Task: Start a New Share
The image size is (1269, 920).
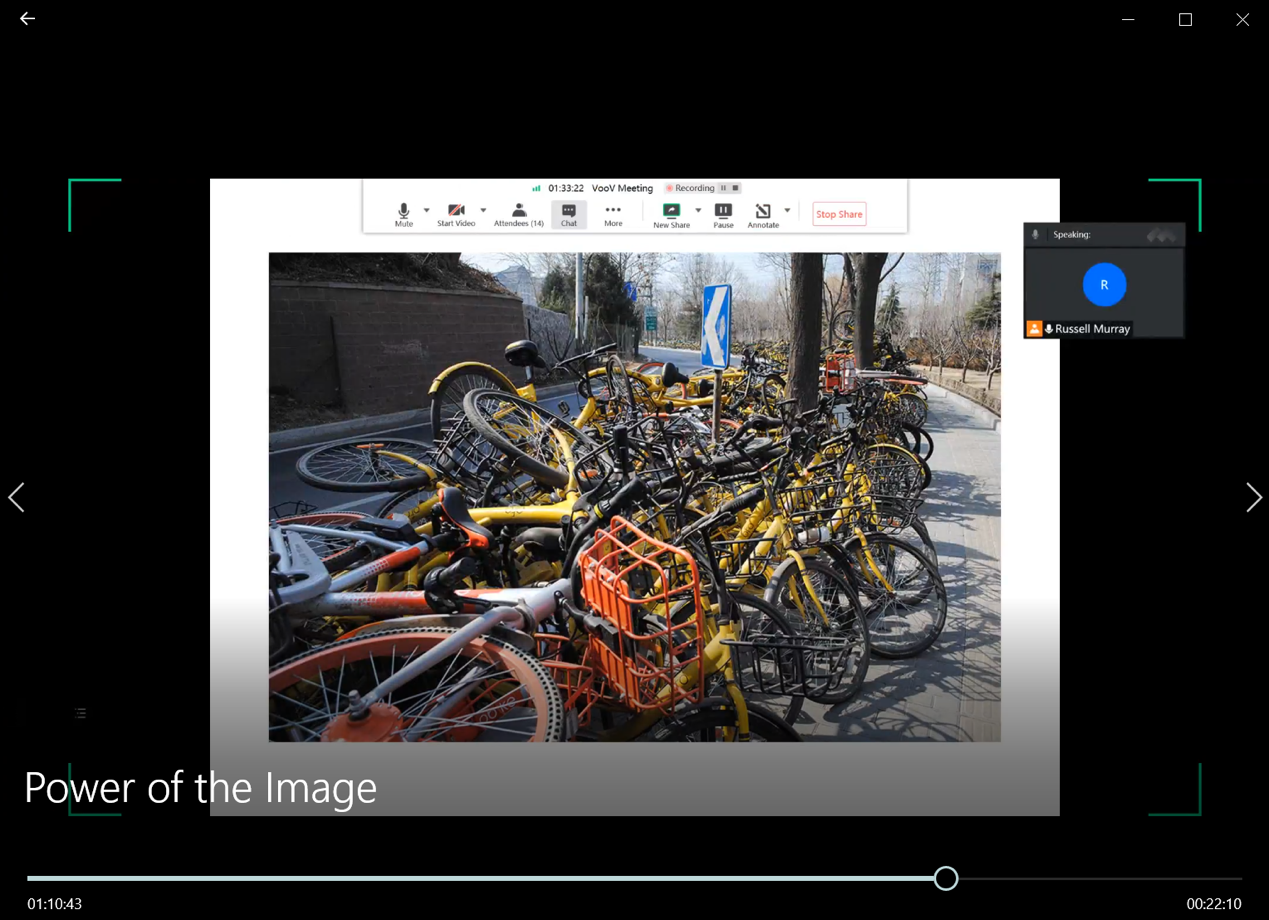Action: click(671, 214)
